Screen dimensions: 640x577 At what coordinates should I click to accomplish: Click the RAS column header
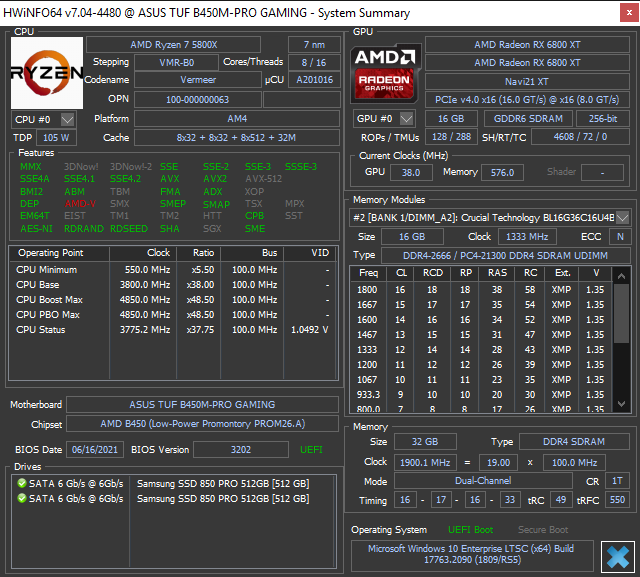pyautogui.click(x=497, y=273)
